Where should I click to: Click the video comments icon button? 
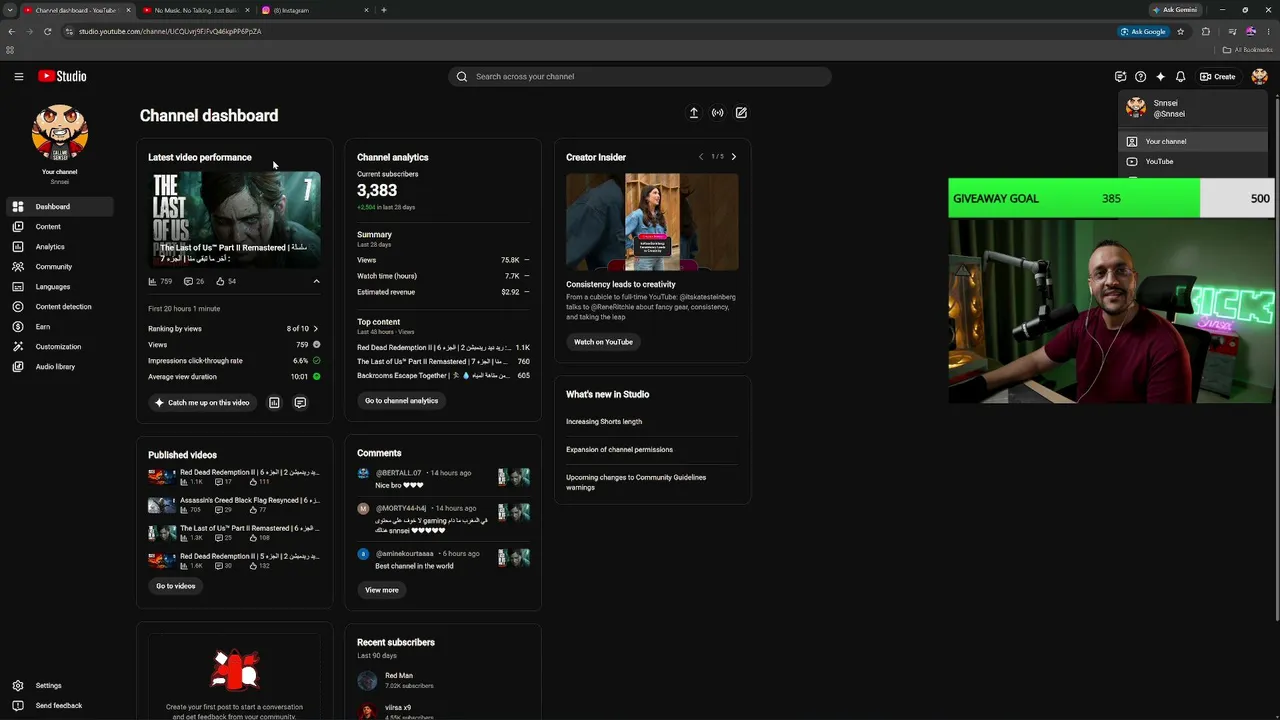click(300, 403)
